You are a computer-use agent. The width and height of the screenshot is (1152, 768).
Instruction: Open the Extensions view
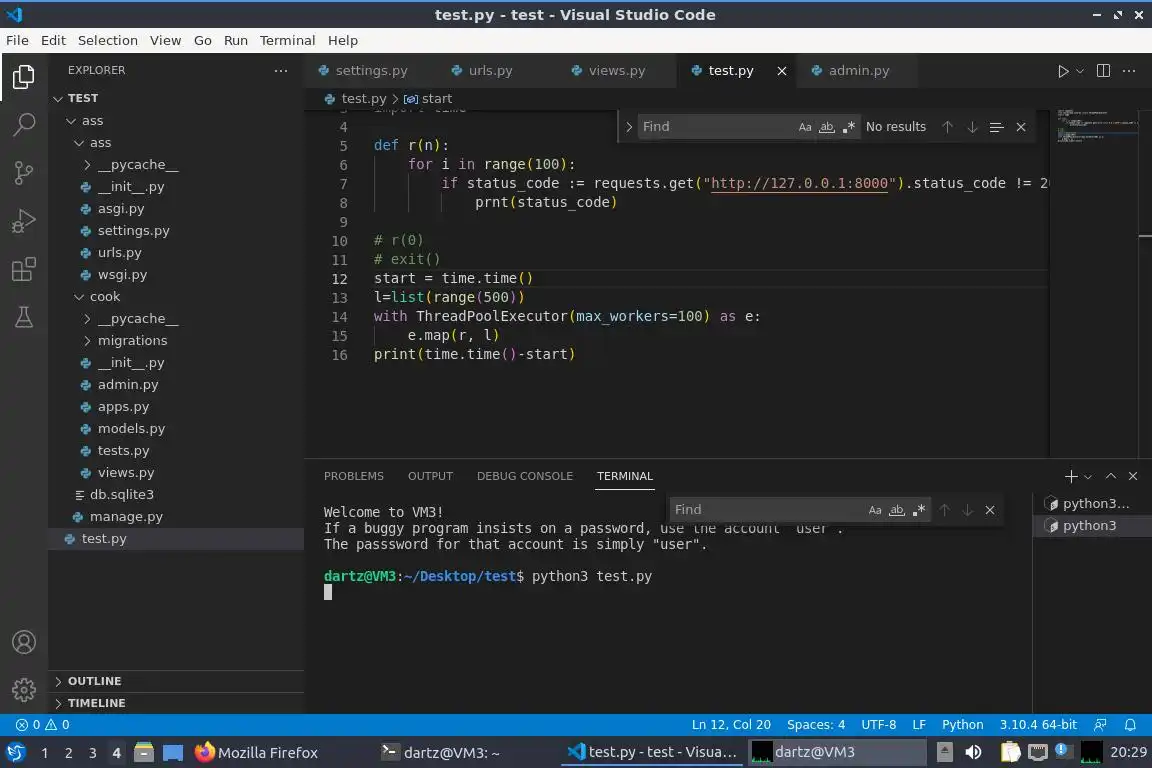click(x=24, y=269)
